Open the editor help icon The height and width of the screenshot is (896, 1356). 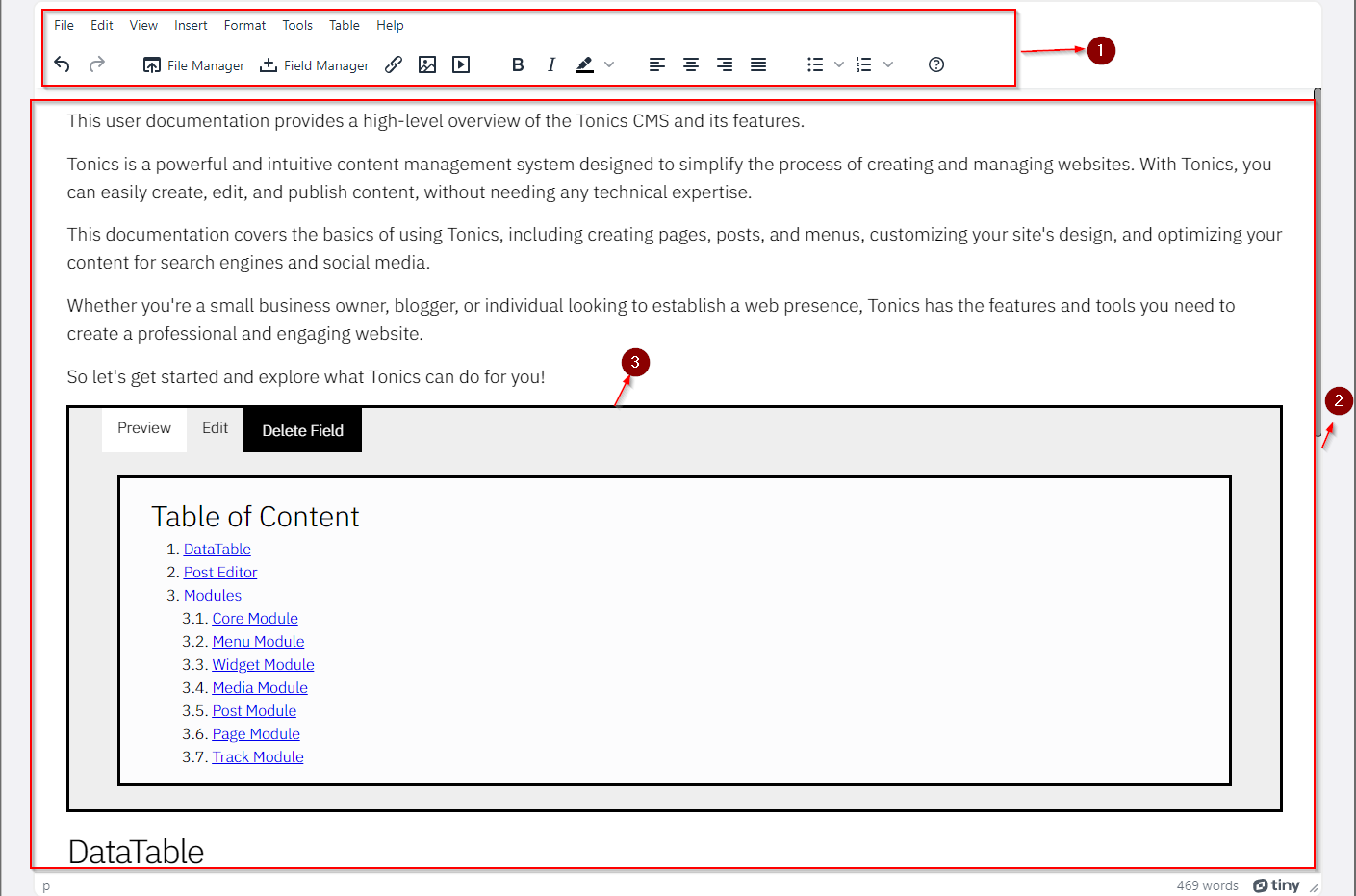pos(936,64)
